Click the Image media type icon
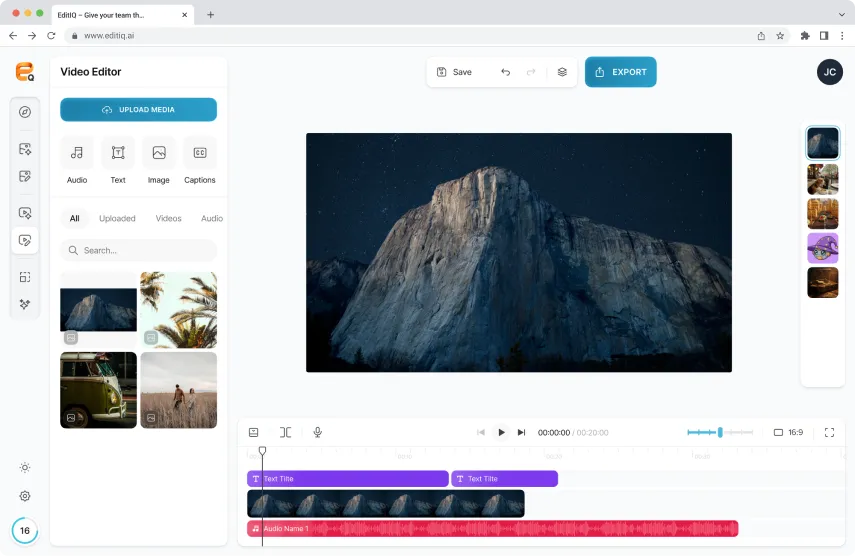 (159, 153)
